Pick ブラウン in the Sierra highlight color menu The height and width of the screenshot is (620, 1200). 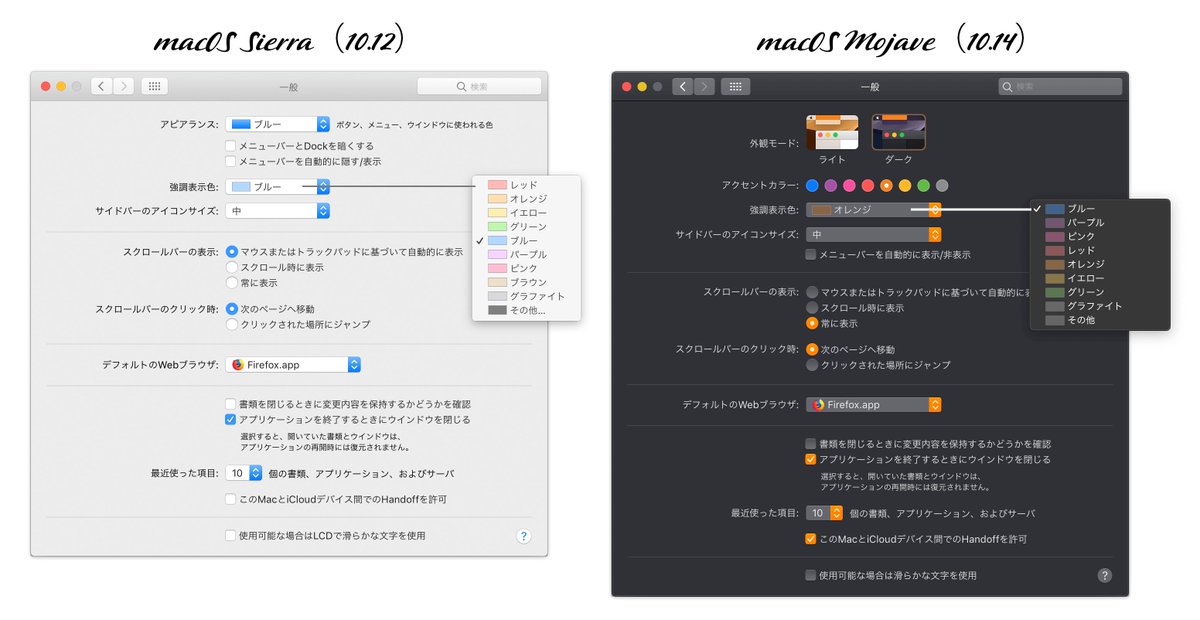coord(526,283)
